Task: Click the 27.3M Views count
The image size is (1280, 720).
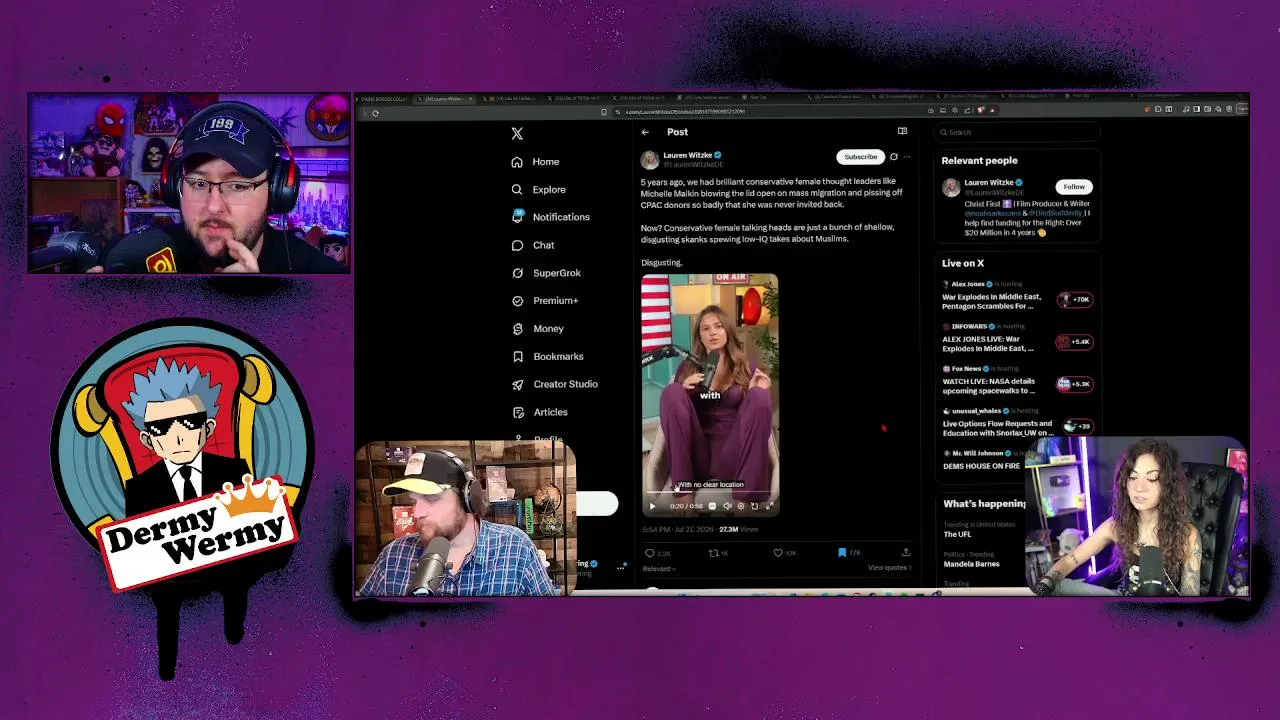Action: (x=738, y=530)
